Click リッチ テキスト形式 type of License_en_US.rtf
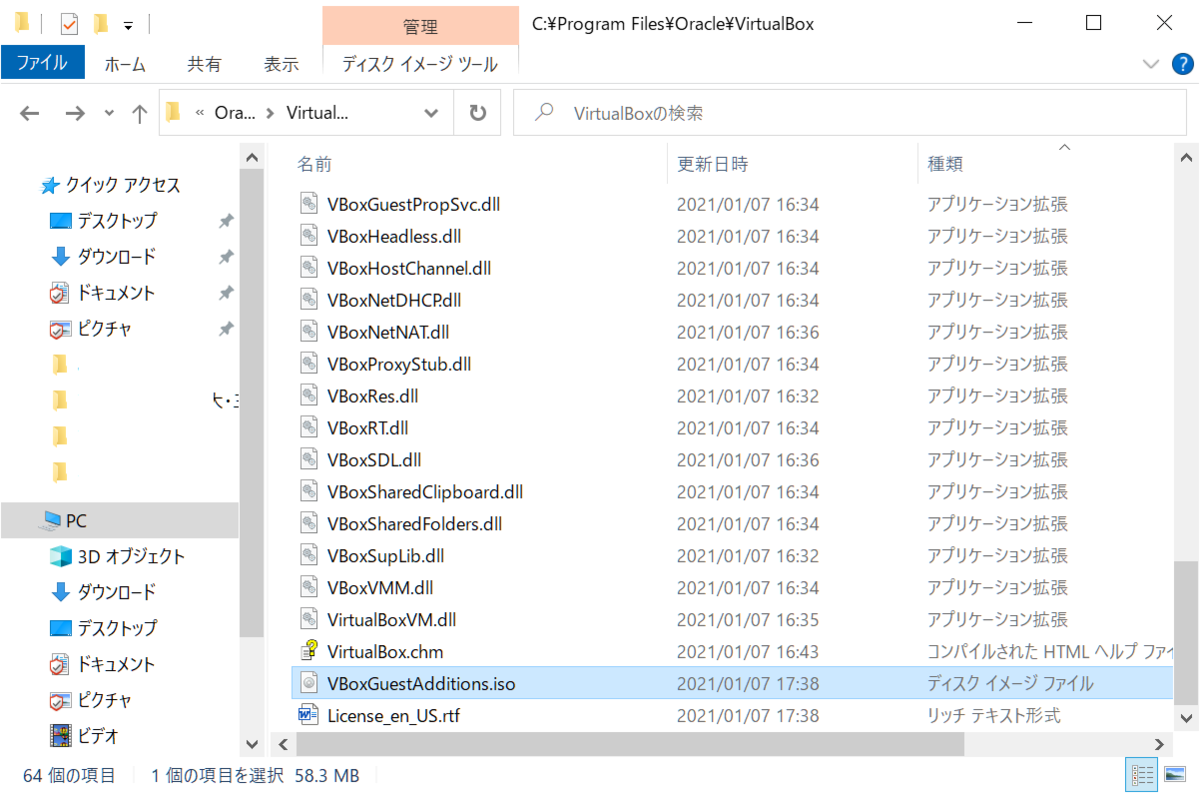This screenshot has width=1200, height=793. (994, 716)
